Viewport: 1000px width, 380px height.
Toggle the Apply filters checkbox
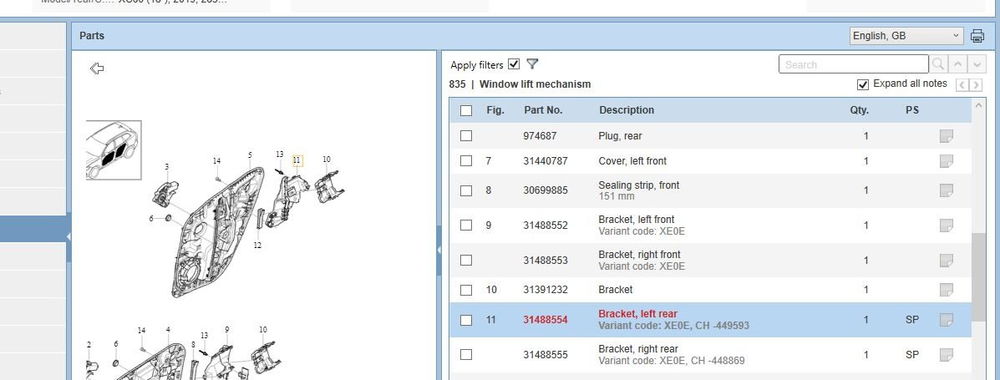[x=514, y=64]
